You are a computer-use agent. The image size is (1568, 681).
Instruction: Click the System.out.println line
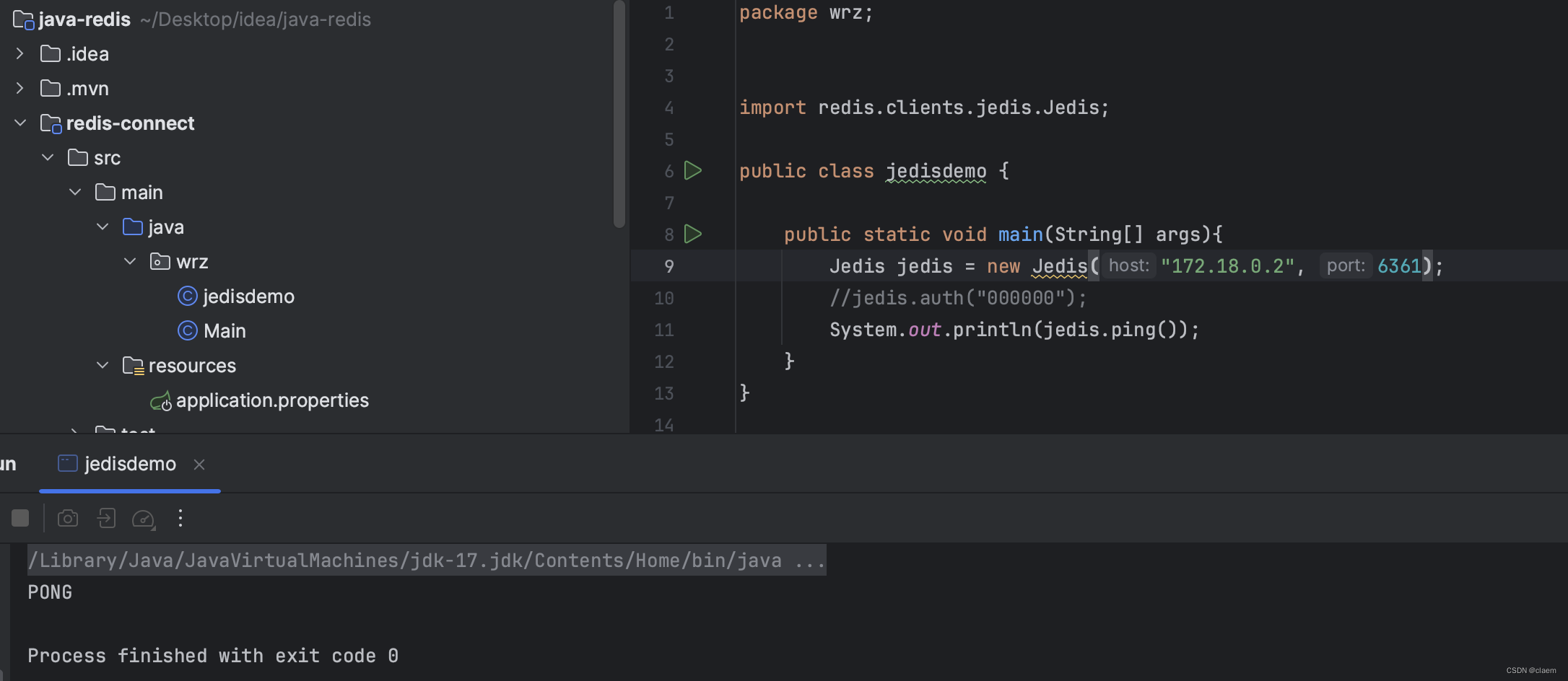point(1014,330)
